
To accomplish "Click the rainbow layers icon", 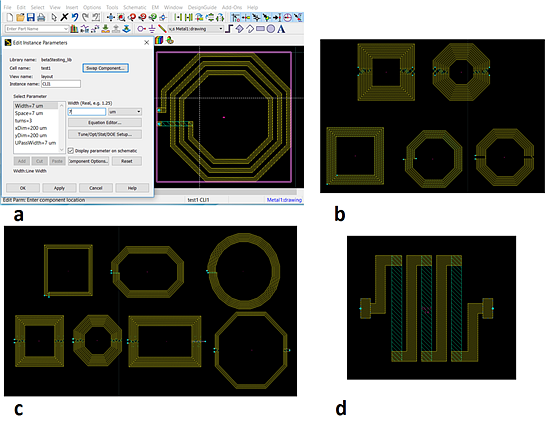I will pos(159,40).
